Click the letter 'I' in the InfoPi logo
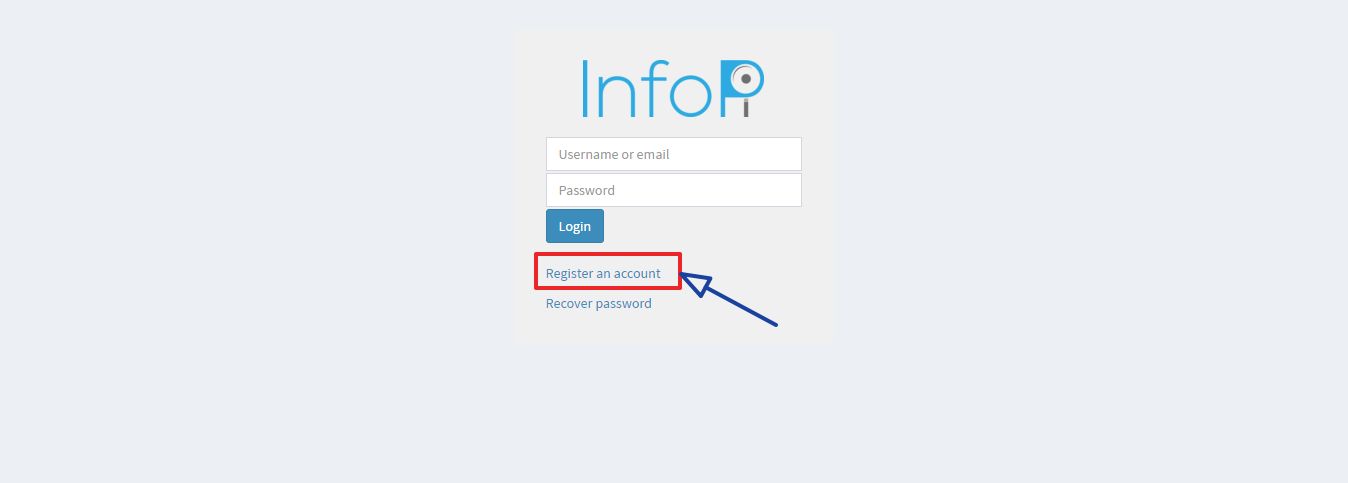The width and height of the screenshot is (1348, 483). pos(587,89)
